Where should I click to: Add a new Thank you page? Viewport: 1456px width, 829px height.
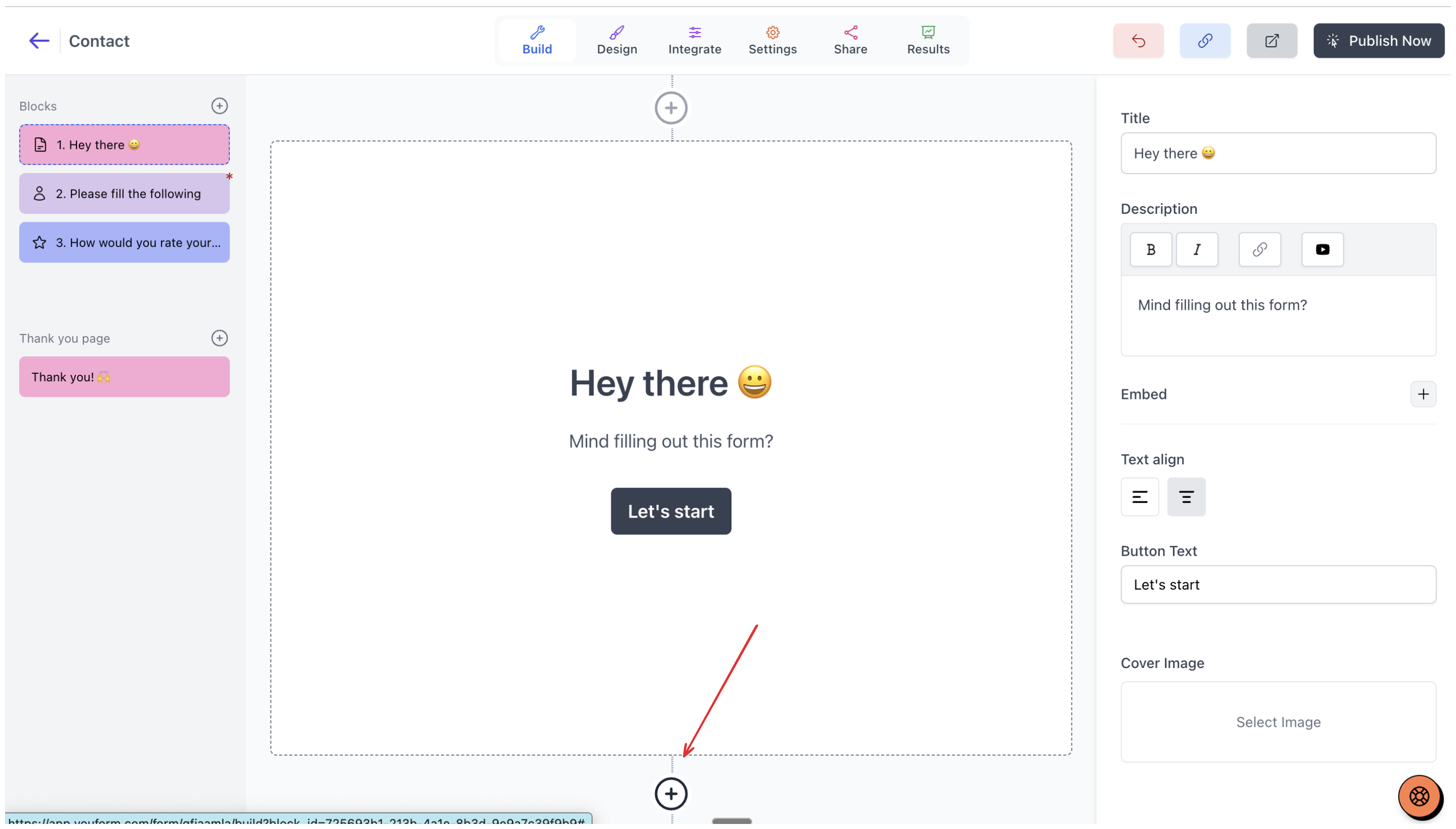(x=219, y=338)
